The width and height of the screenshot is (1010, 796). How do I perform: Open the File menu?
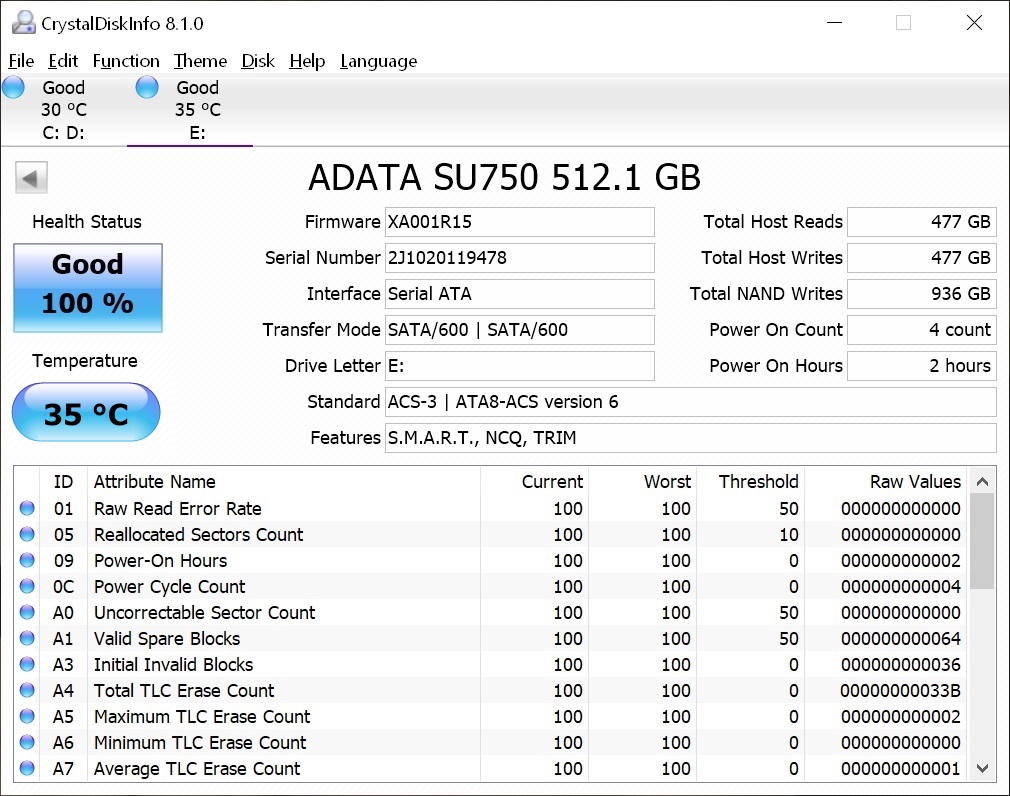[x=21, y=61]
